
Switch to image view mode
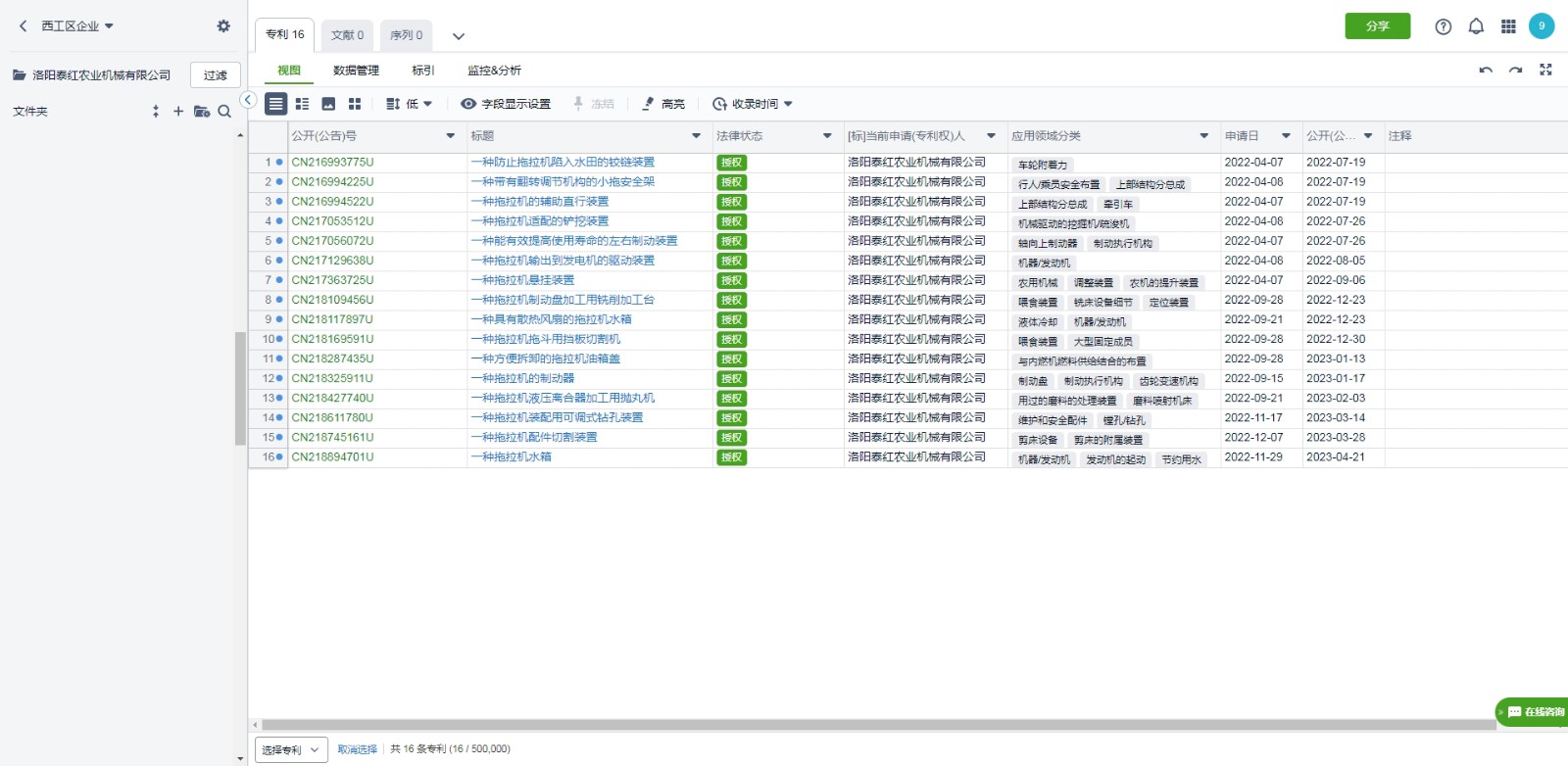(328, 104)
